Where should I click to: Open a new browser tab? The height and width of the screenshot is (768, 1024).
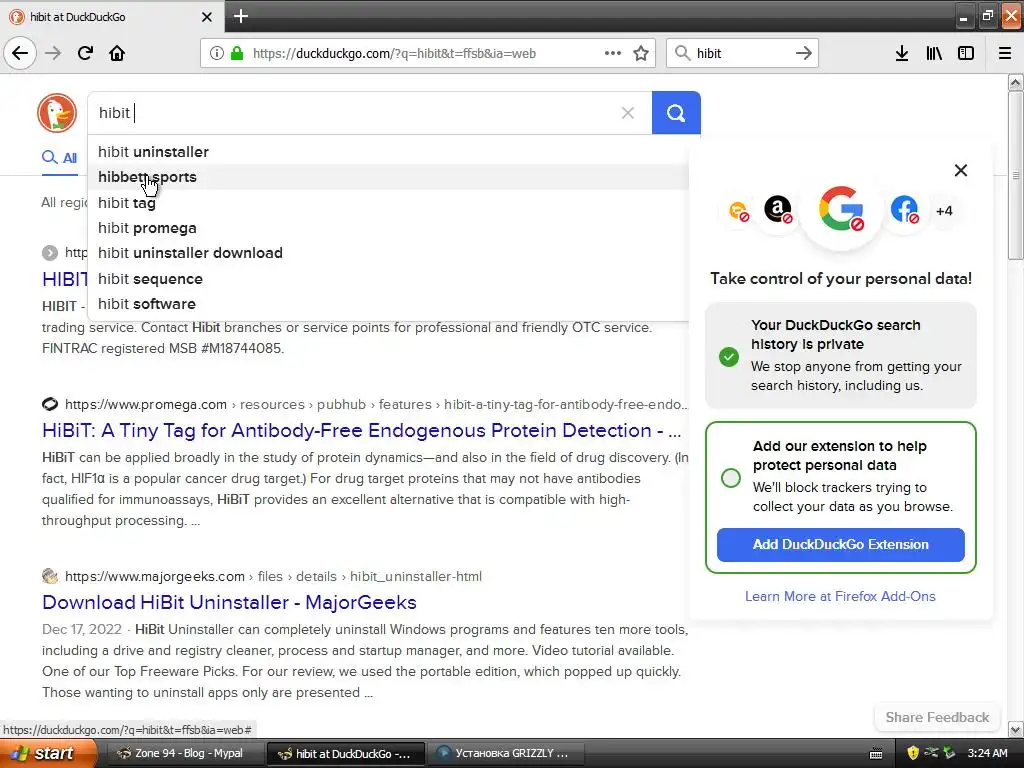click(x=240, y=16)
